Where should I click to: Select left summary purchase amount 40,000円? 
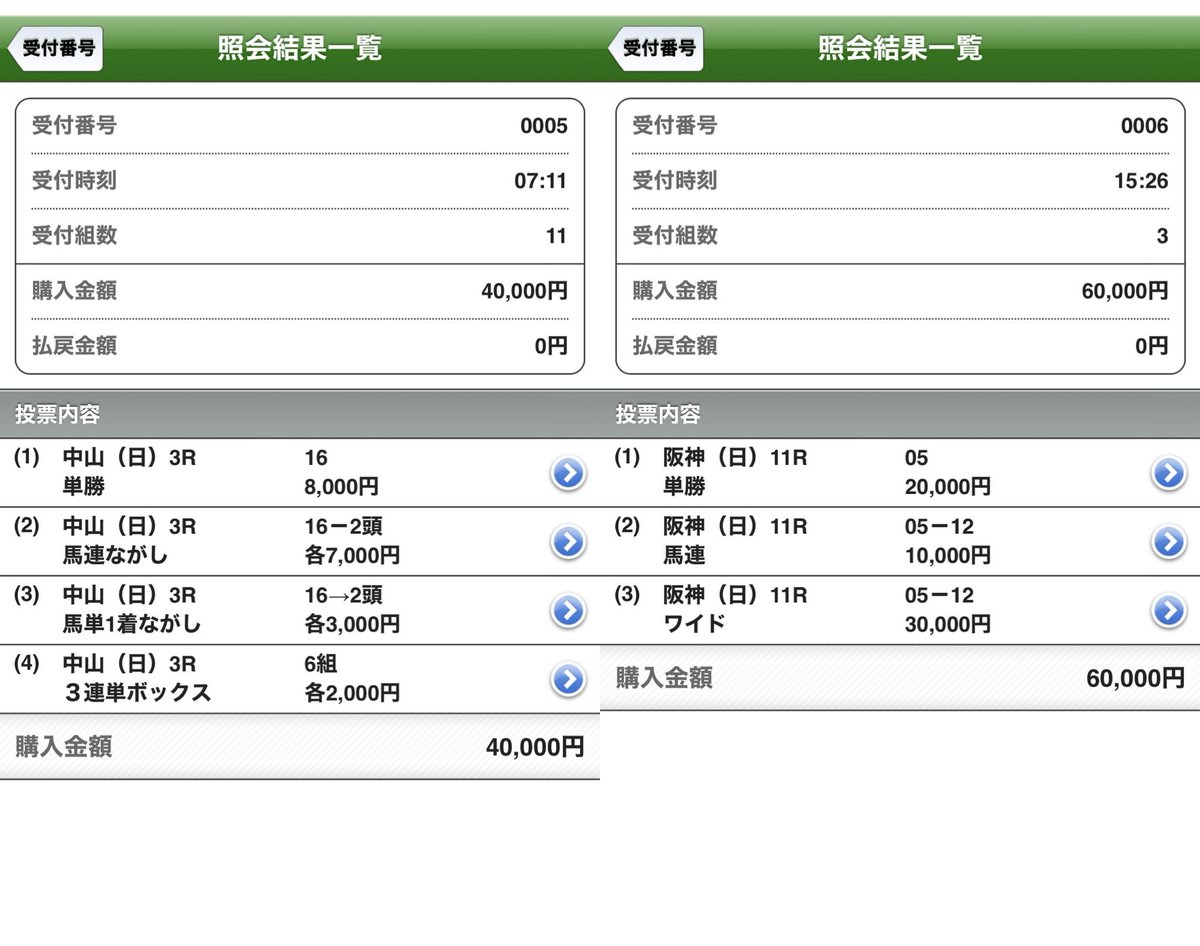[524, 291]
